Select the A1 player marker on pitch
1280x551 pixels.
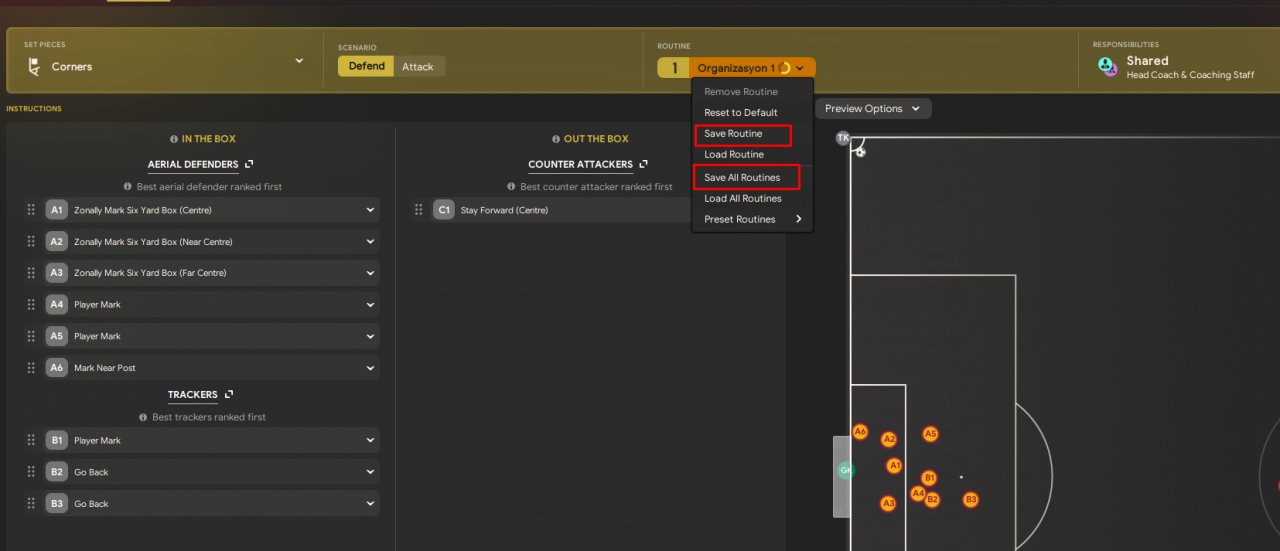click(894, 466)
